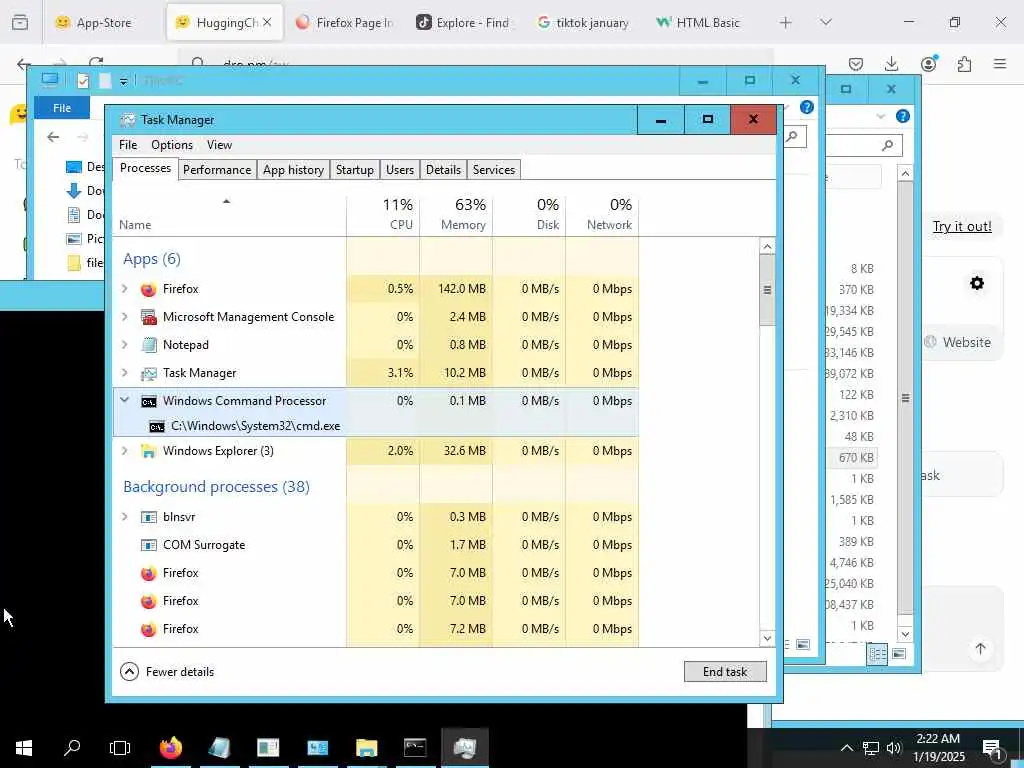Click Microsoft Management Console process icon
1024x768 pixels.
coord(149,317)
